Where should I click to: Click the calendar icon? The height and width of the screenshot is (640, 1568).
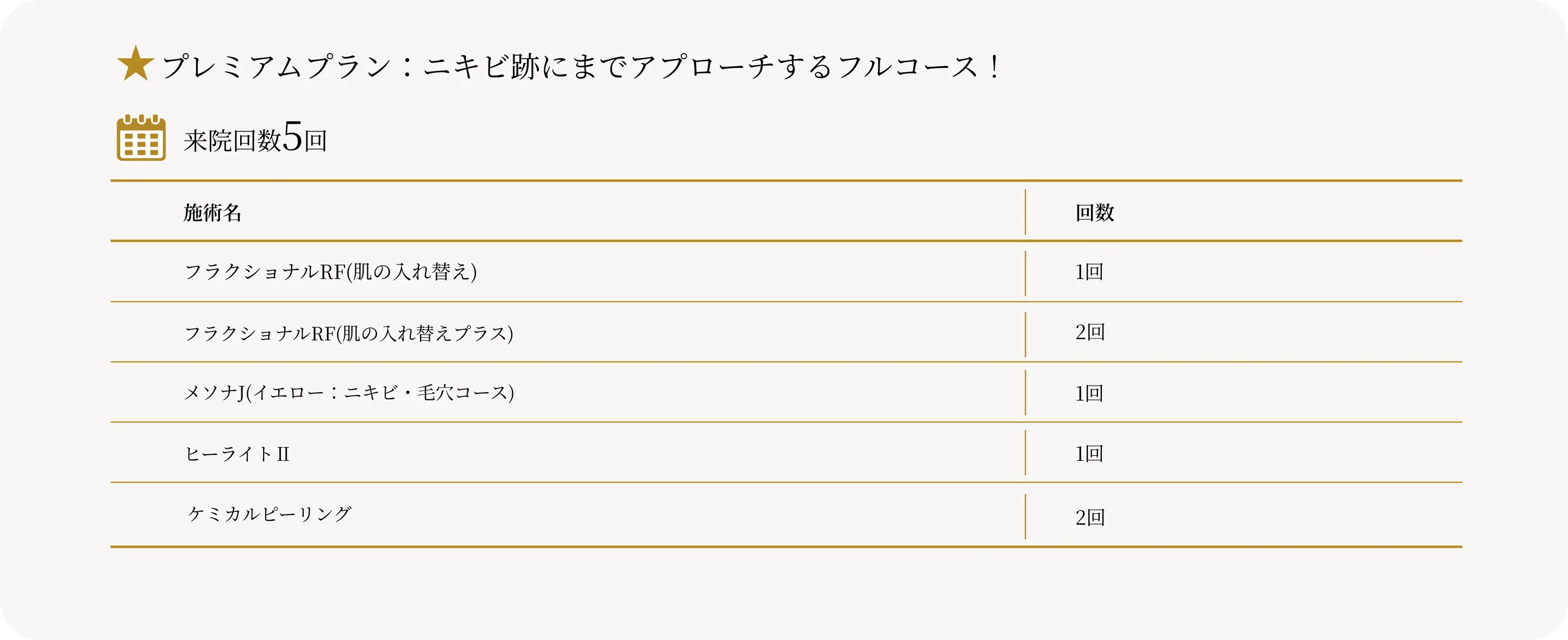coord(141,138)
